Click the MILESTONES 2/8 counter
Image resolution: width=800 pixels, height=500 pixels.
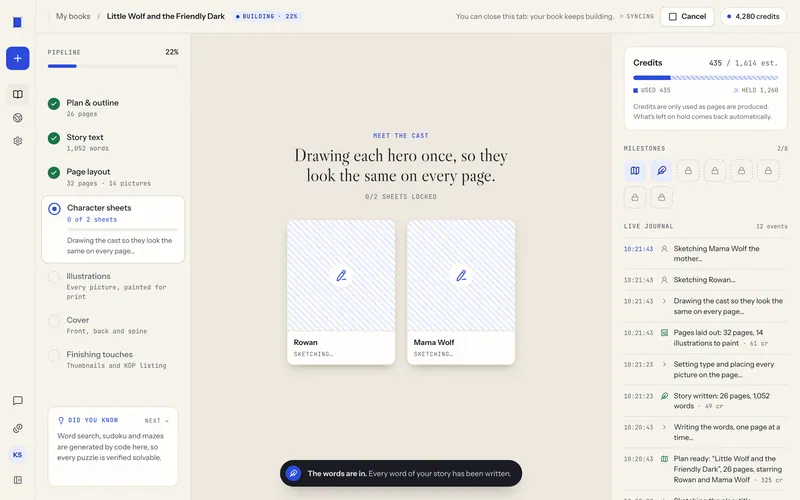782,148
